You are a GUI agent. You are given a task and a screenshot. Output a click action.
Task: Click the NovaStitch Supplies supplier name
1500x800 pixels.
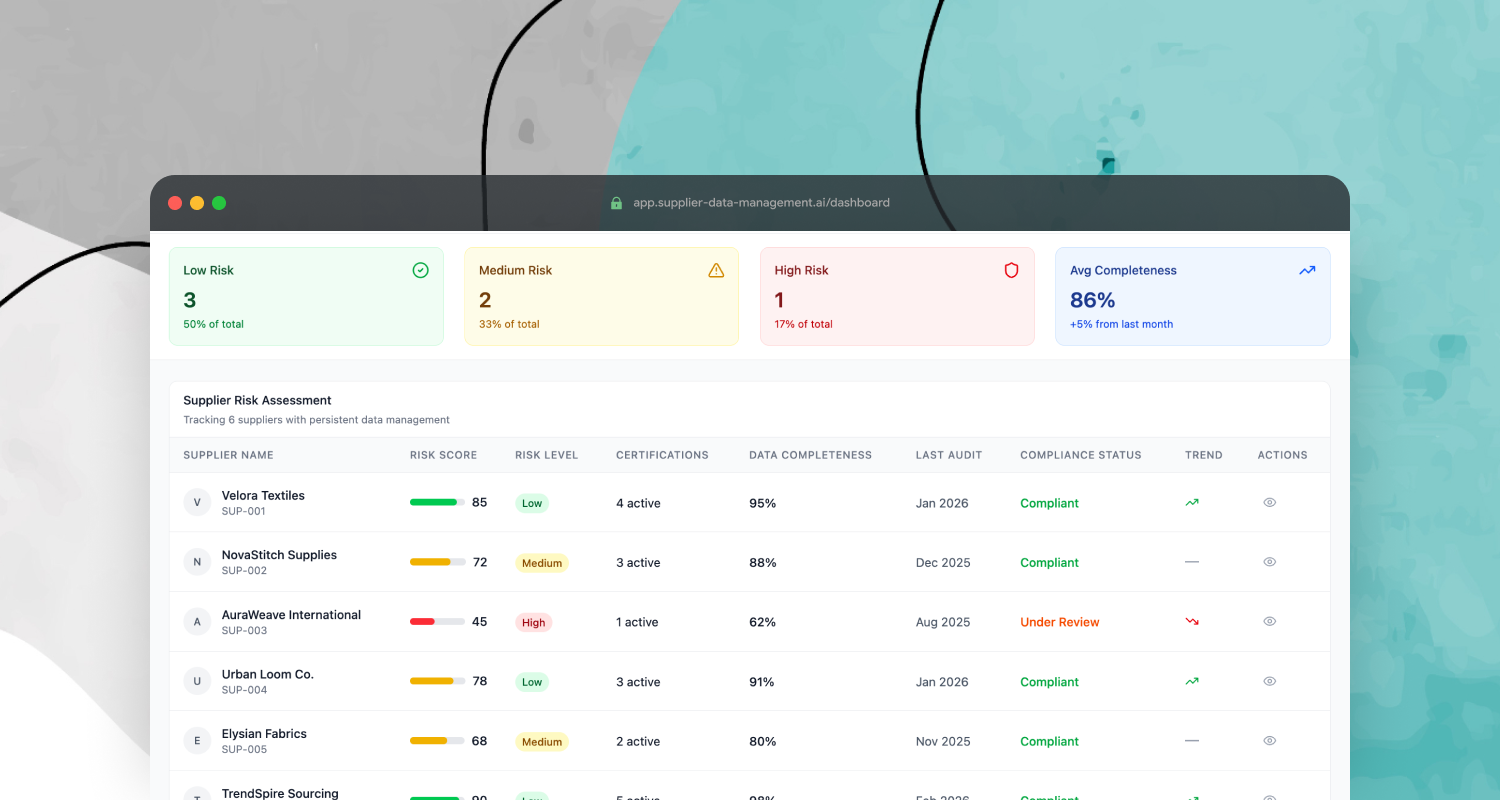pyautogui.click(x=279, y=555)
